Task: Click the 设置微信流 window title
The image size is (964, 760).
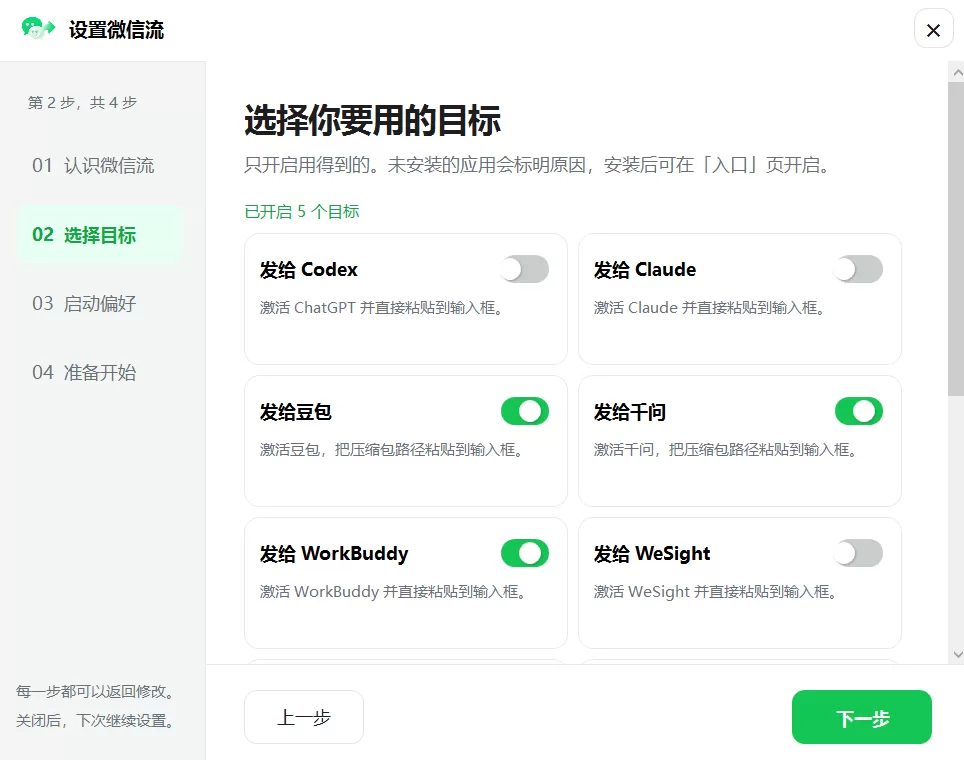Action: (x=116, y=30)
